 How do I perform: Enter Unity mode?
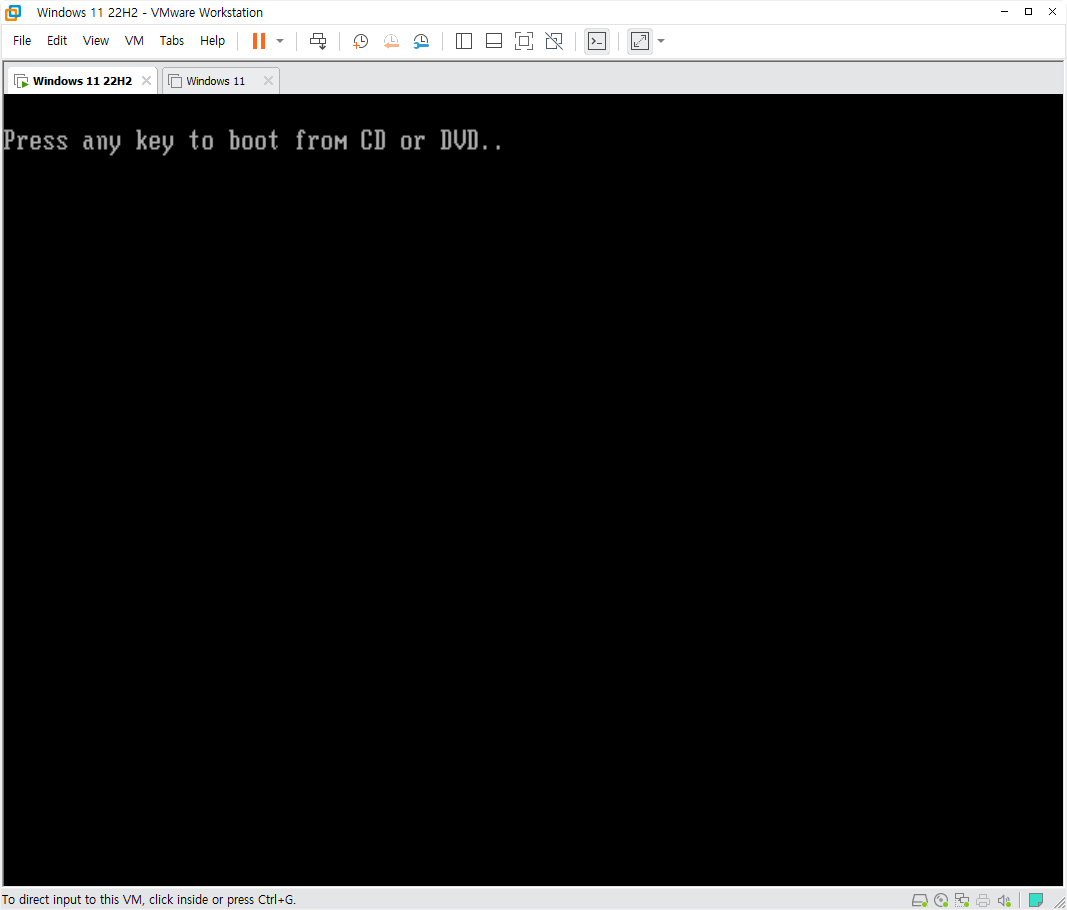click(554, 41)
